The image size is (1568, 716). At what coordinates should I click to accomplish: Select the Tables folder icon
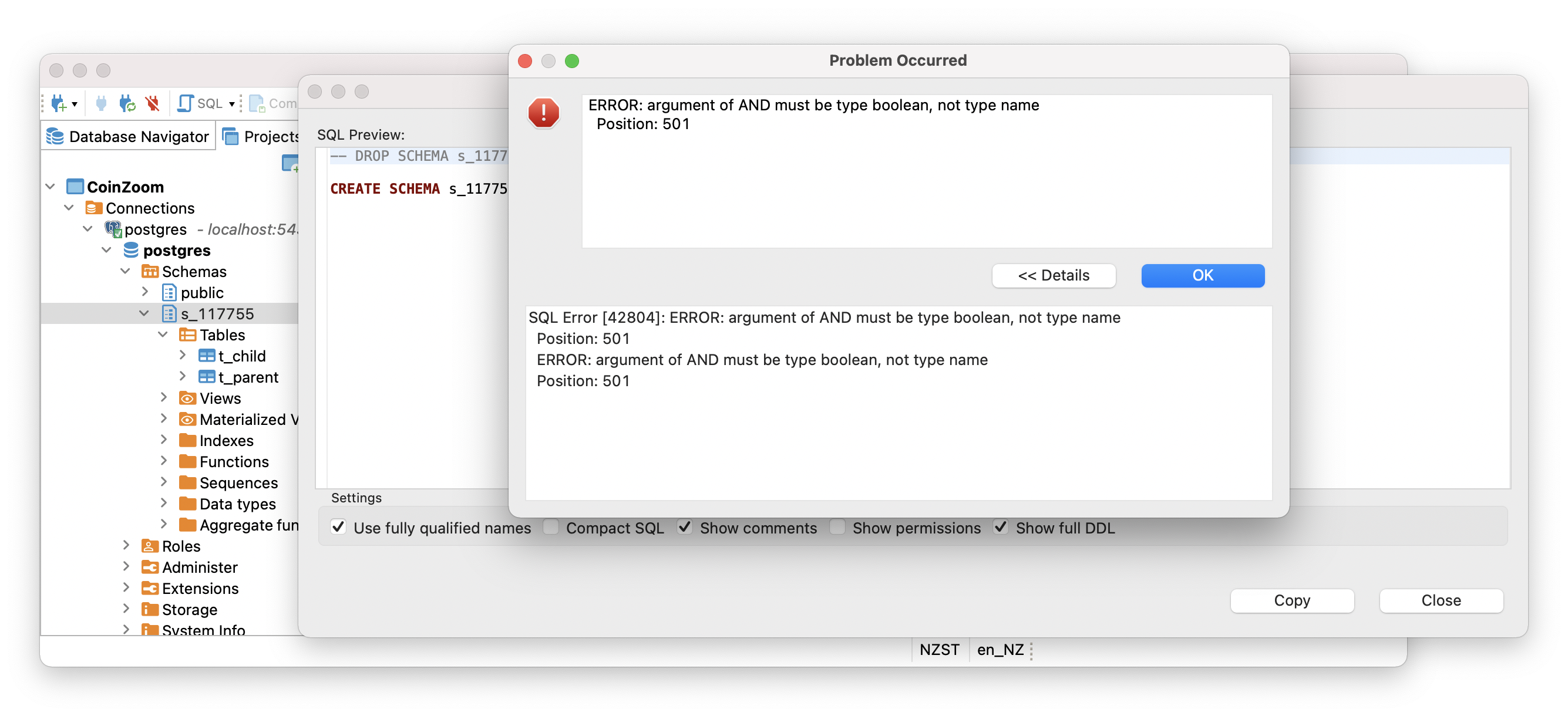[x=187, y=335]
